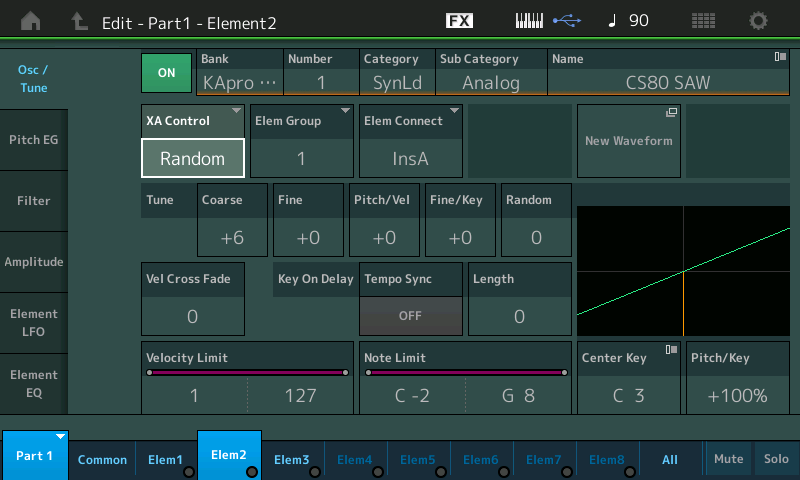The image size is (800, 480).
Task: Open the XA Control Random dropdown
Action: click(x=193, y=157)
